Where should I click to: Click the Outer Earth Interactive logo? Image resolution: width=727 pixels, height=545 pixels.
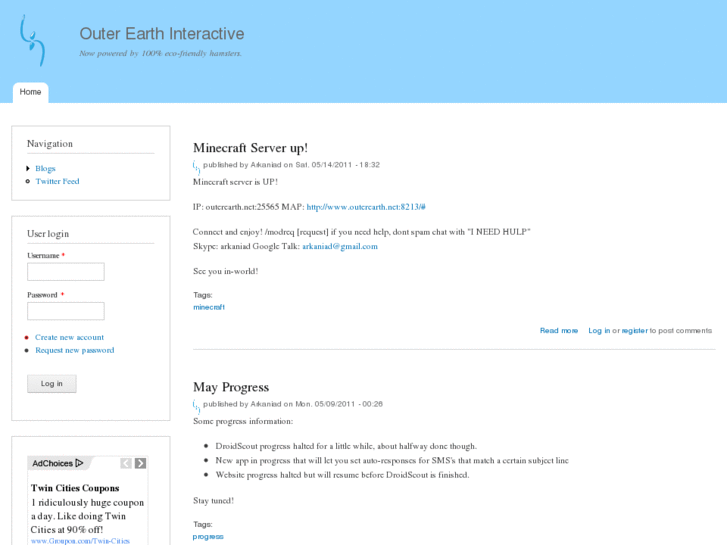click(32, 40)
